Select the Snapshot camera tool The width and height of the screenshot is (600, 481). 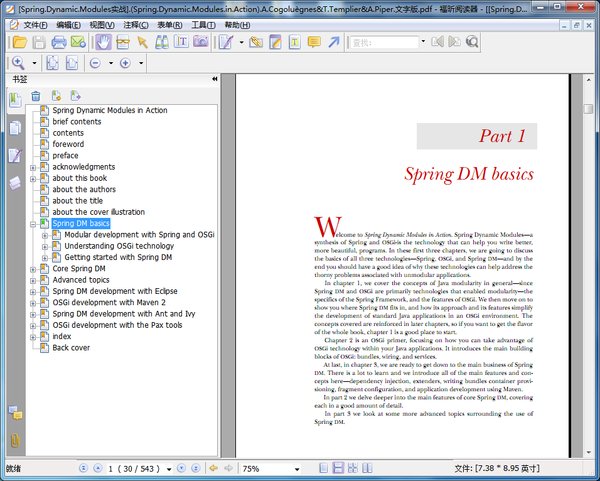(201, 42)
